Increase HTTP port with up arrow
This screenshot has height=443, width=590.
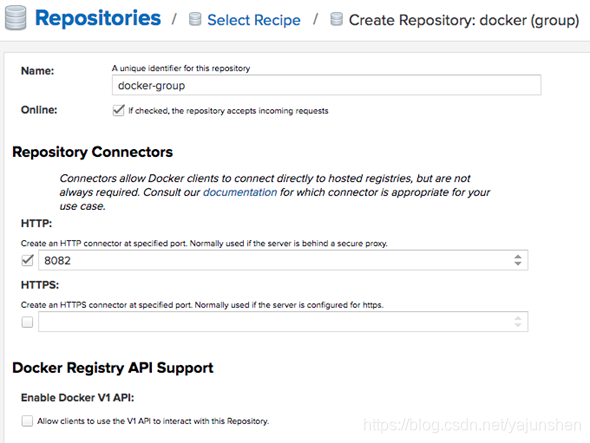[x=518, y=257]
